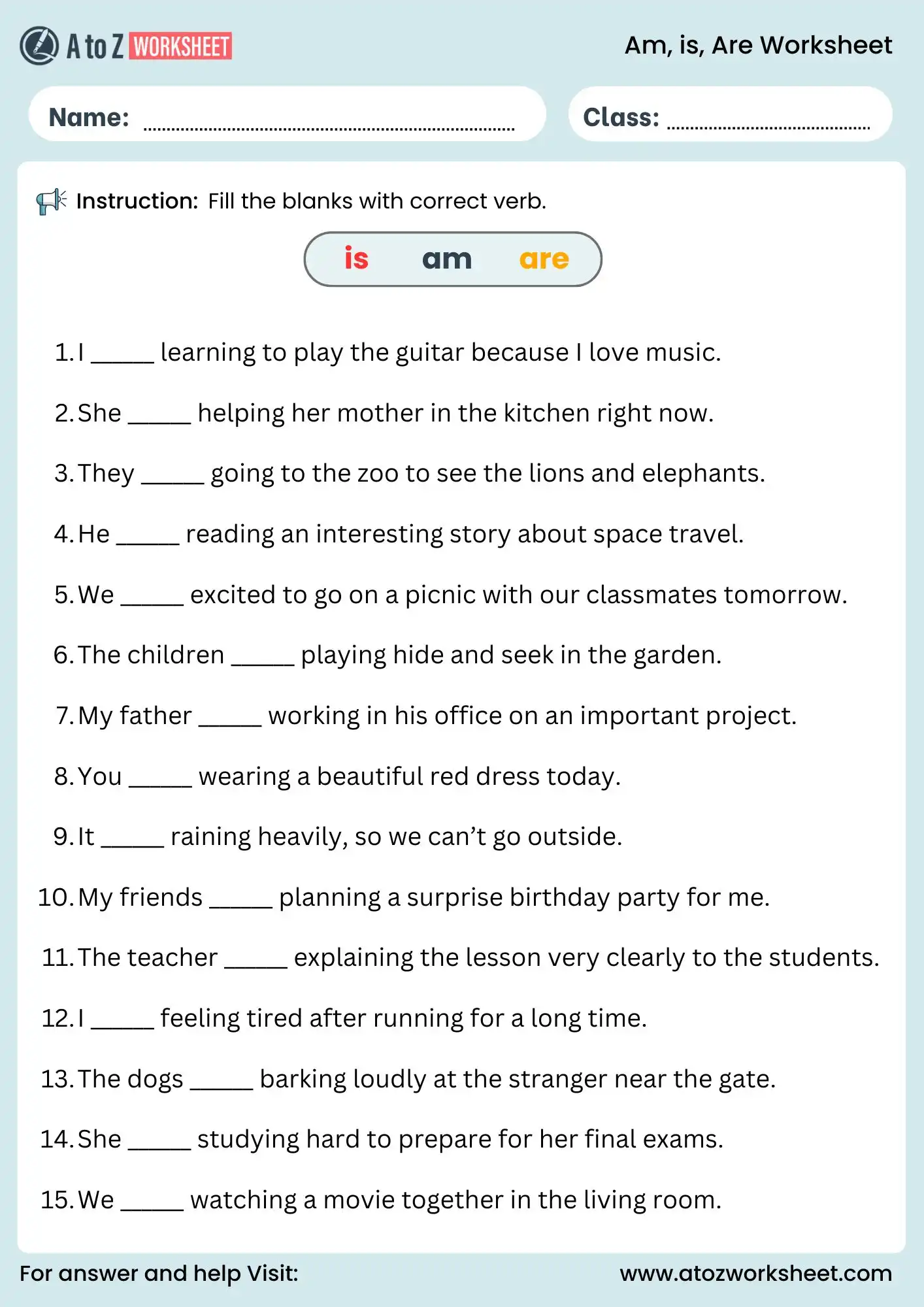
Task: Click the megaphone instruction icon
Action: point(51,201)
